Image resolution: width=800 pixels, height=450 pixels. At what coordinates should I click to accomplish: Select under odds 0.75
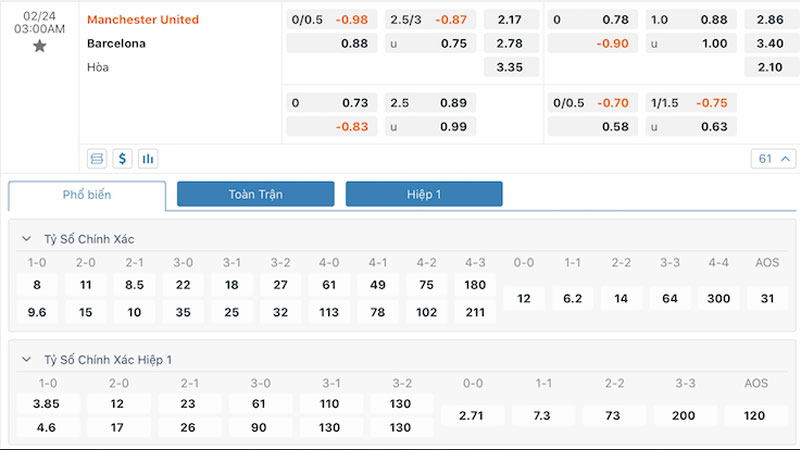(x=430, y=43)
